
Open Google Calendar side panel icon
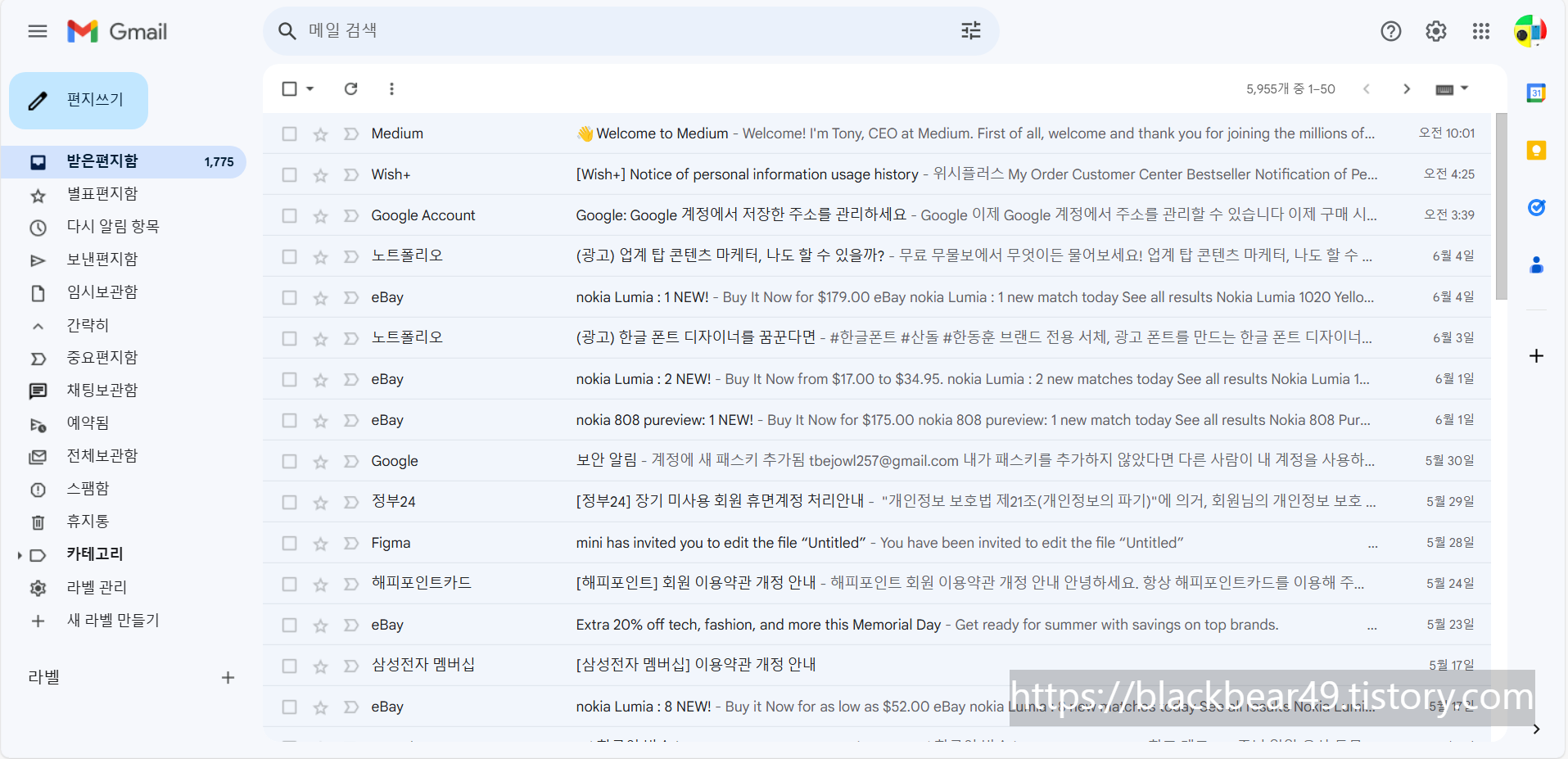pyautogui.click(x=1536, y=93)
